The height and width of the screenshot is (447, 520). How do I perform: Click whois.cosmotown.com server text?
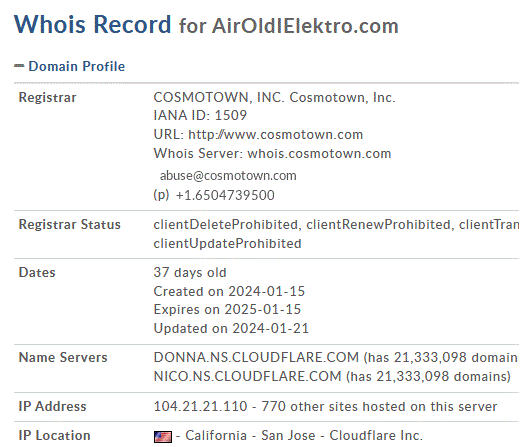pos(319,154)
